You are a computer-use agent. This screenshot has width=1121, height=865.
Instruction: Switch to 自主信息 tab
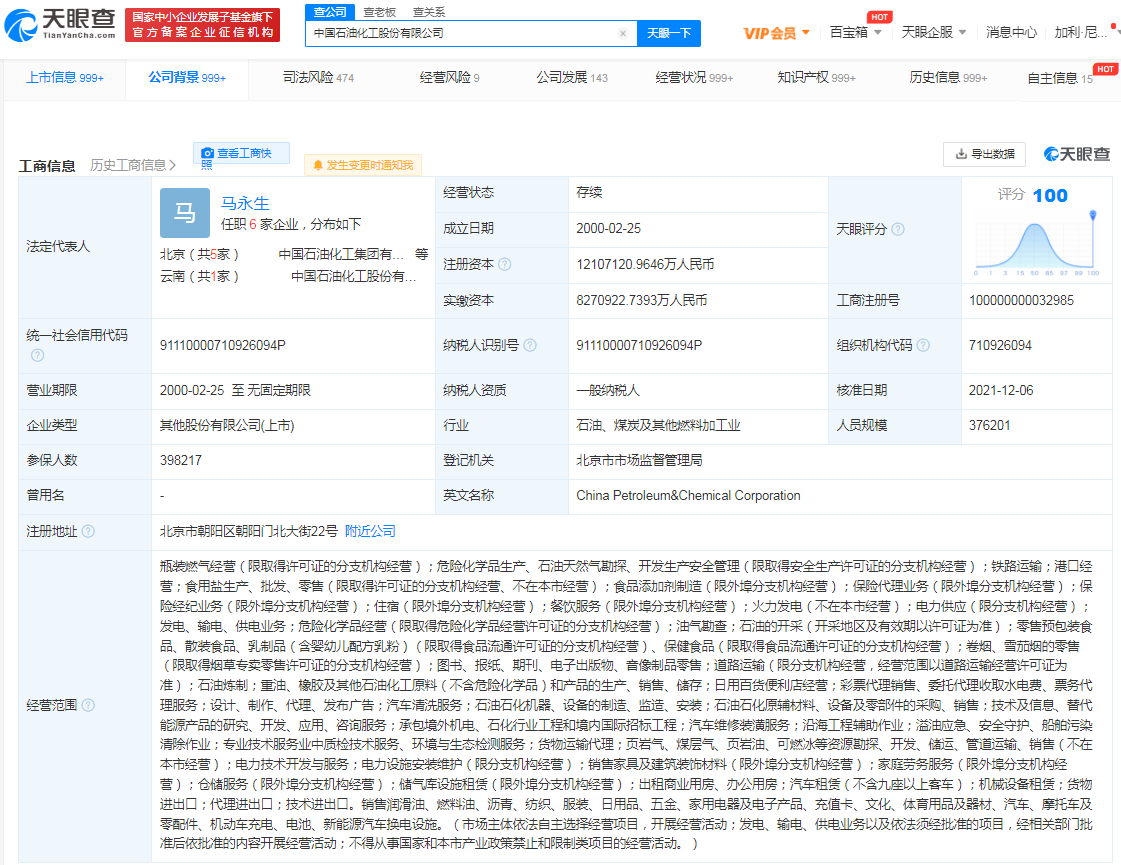click(1060, 78)
